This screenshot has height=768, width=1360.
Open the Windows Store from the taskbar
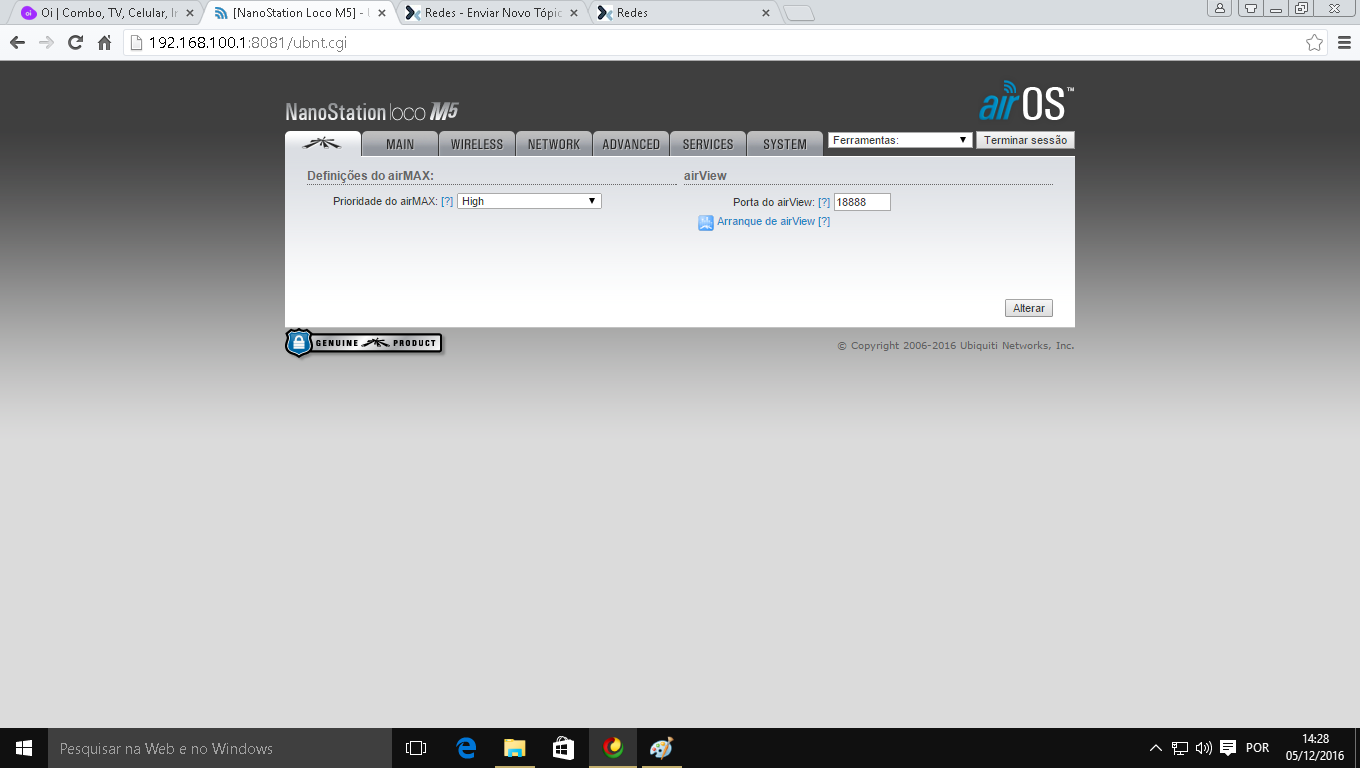(x=563, y=748)
